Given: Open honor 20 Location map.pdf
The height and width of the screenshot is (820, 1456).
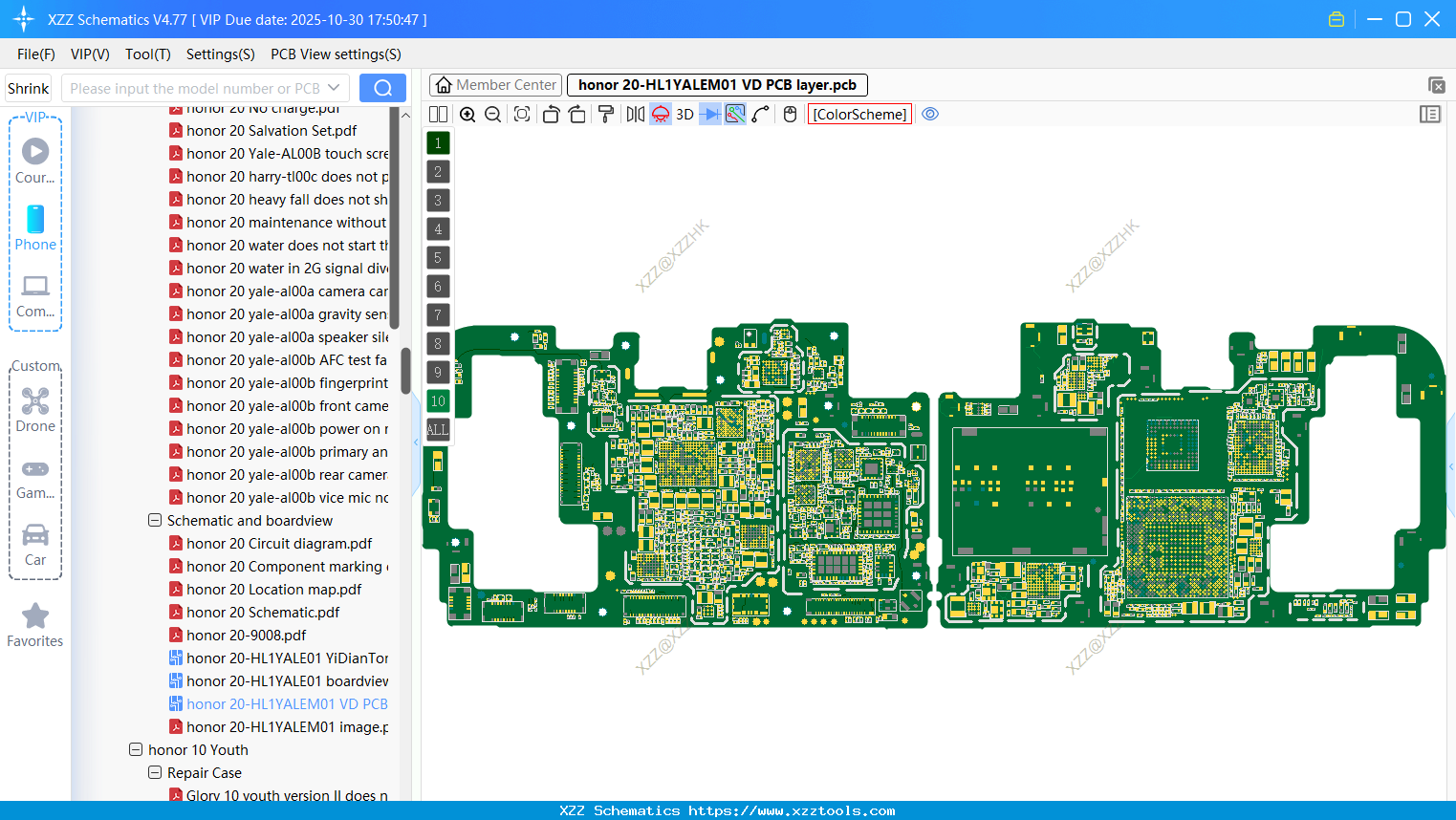Looking at the screenshot, I should (x=273, y=590).
